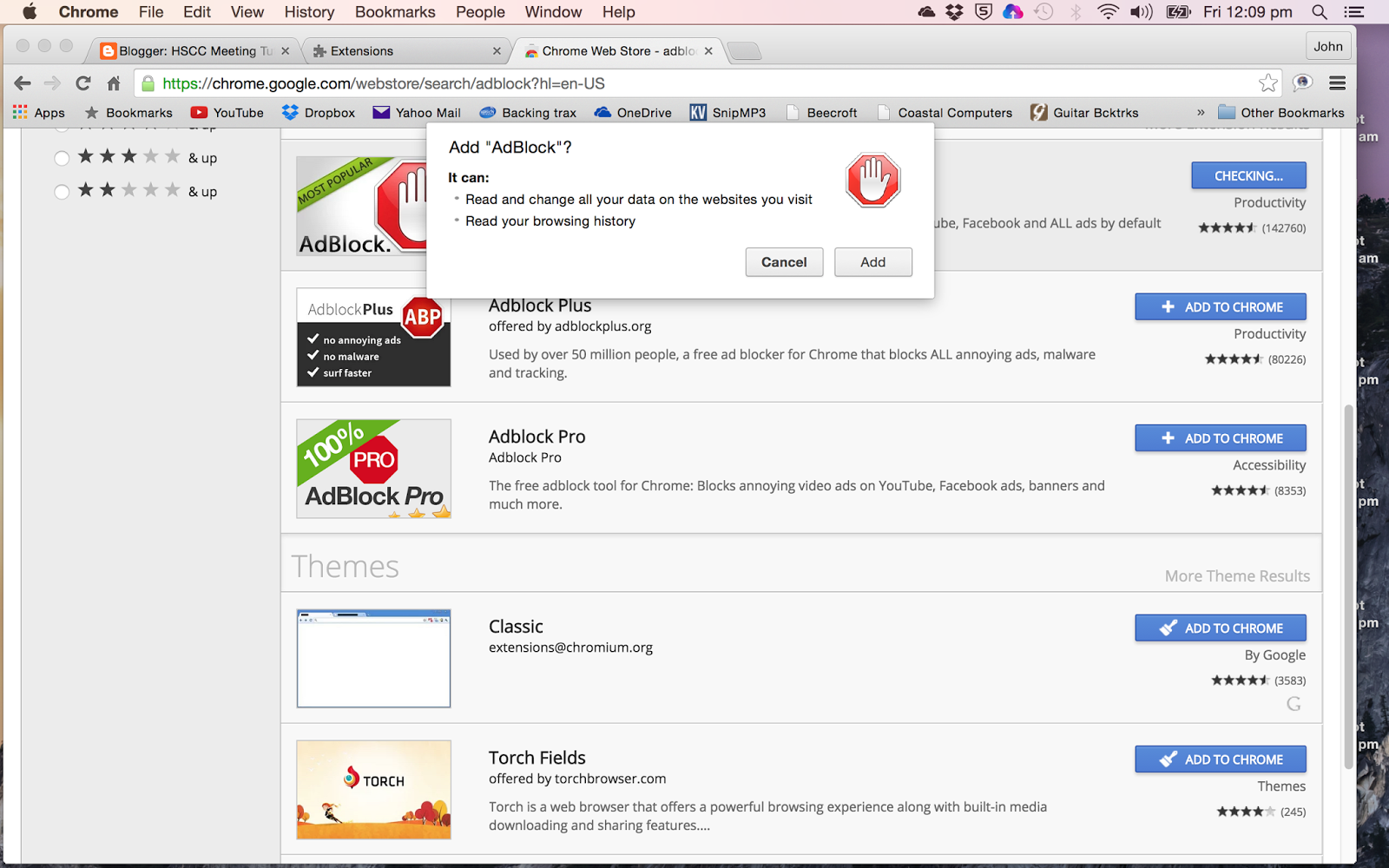This screenshot has height=868, width=1389.
Task: Click the CHECKING... button for AdBlock
Action: click(1248, 175)
